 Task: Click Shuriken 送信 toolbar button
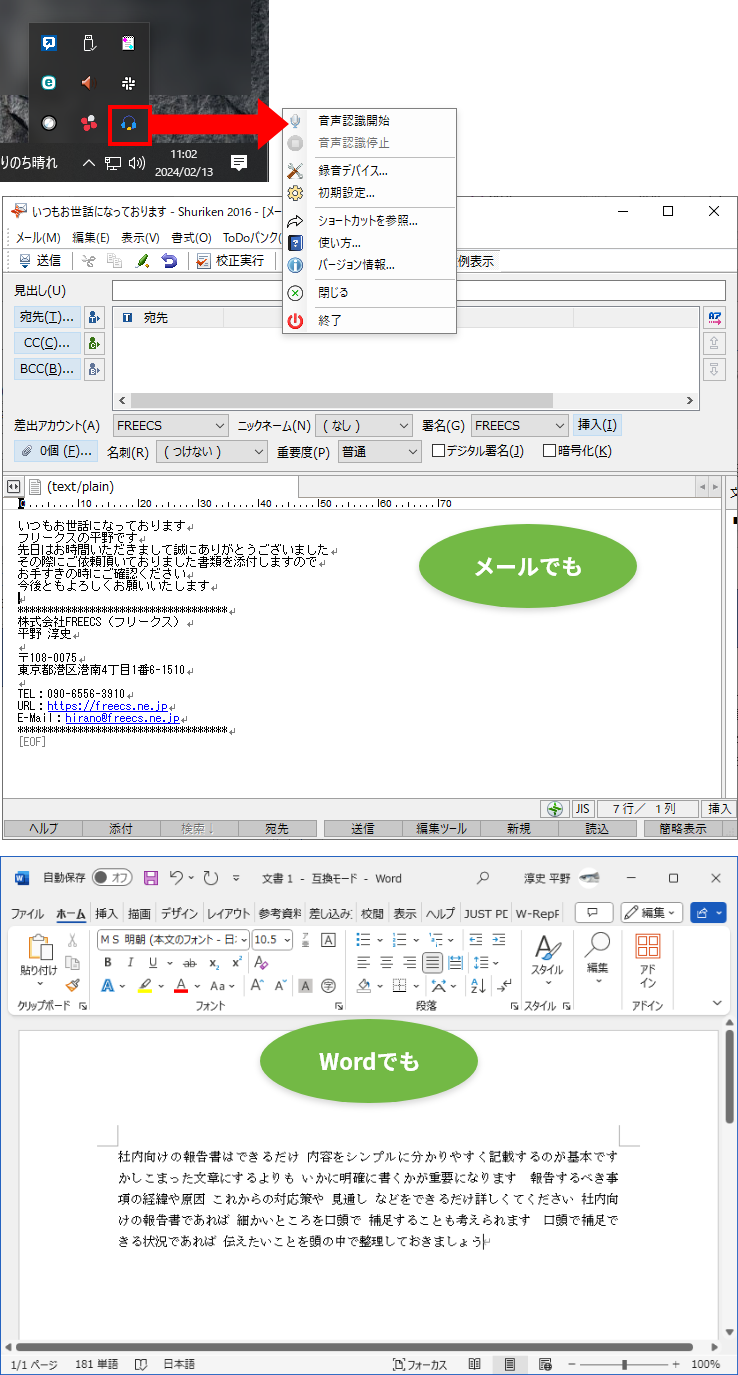pyautogui.click(x=41, y=261)
